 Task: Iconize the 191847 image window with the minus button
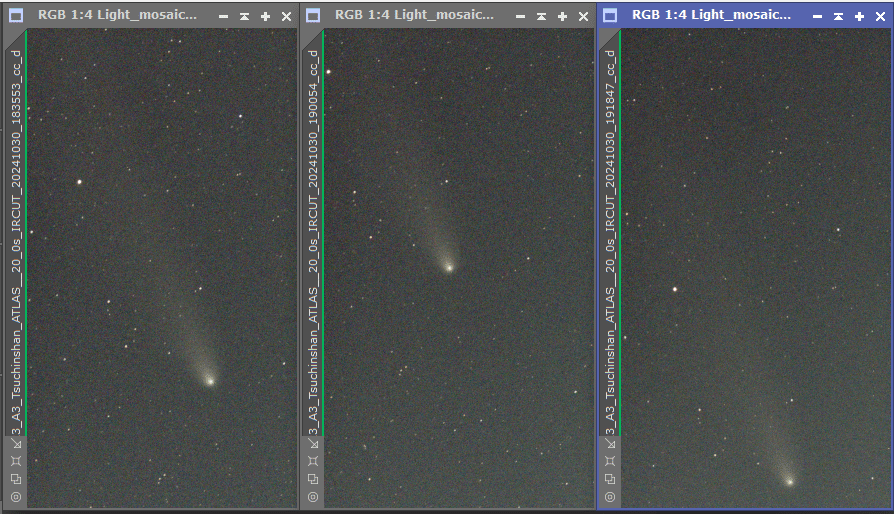click(x=818, y=17)
